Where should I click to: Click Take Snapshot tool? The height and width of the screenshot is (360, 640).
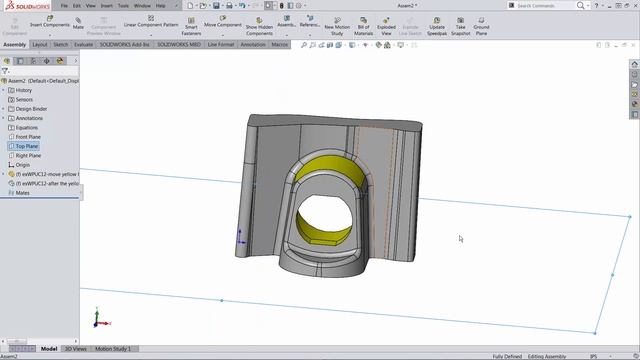tap(460, 27)
